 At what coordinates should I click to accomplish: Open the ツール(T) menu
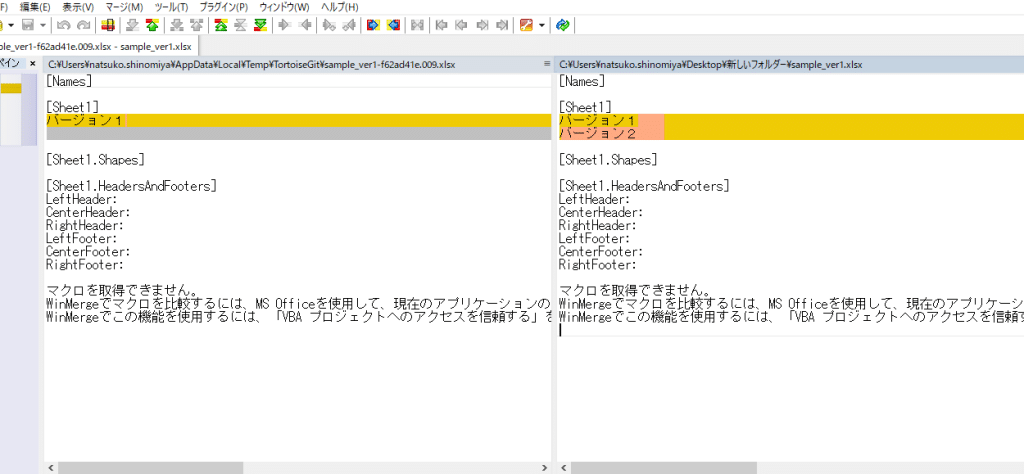(x=172, y=7)
